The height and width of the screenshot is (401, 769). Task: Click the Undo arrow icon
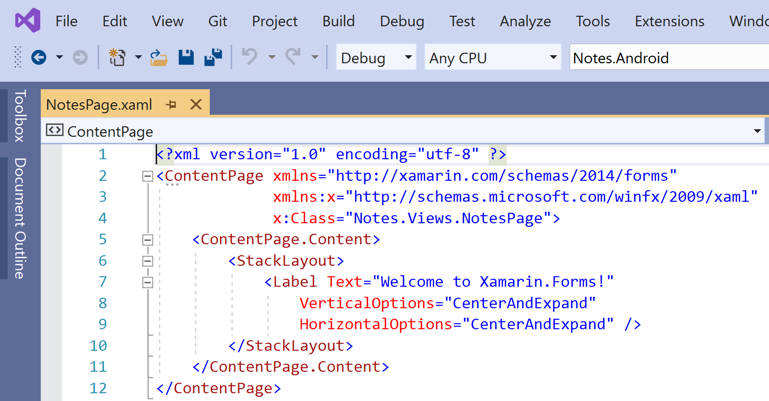tap(250, 58)
